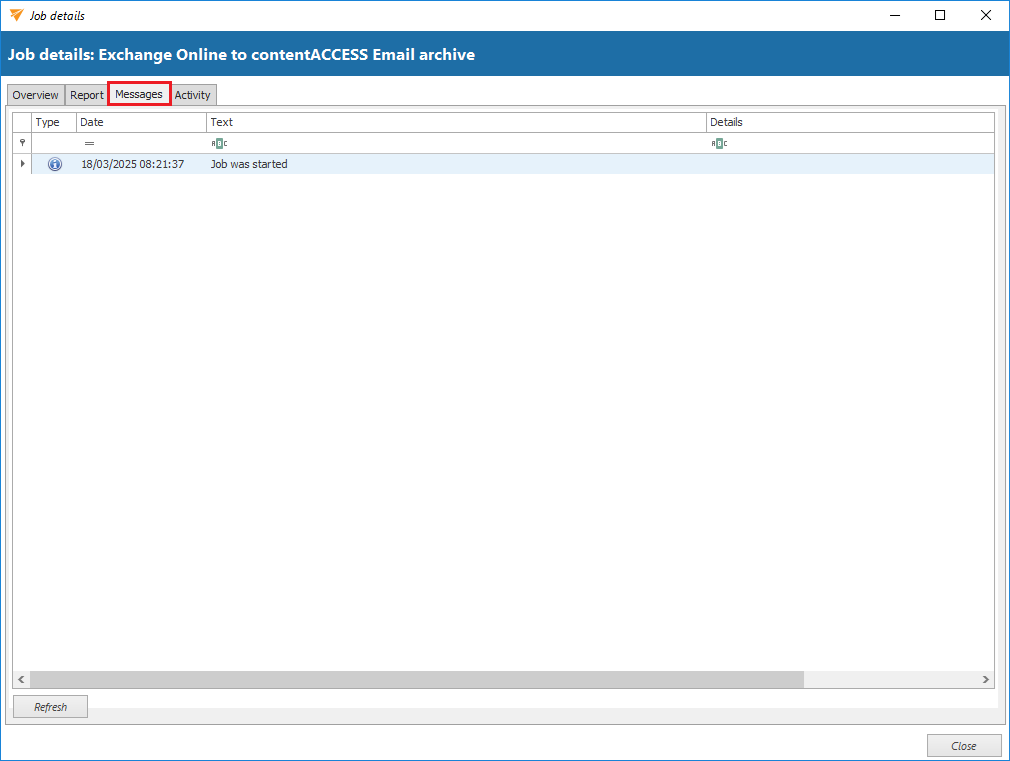This screenshot has height=761, width=1010.
Task: Click the app logo in the title bar
Action: click(x=17, y=15)
